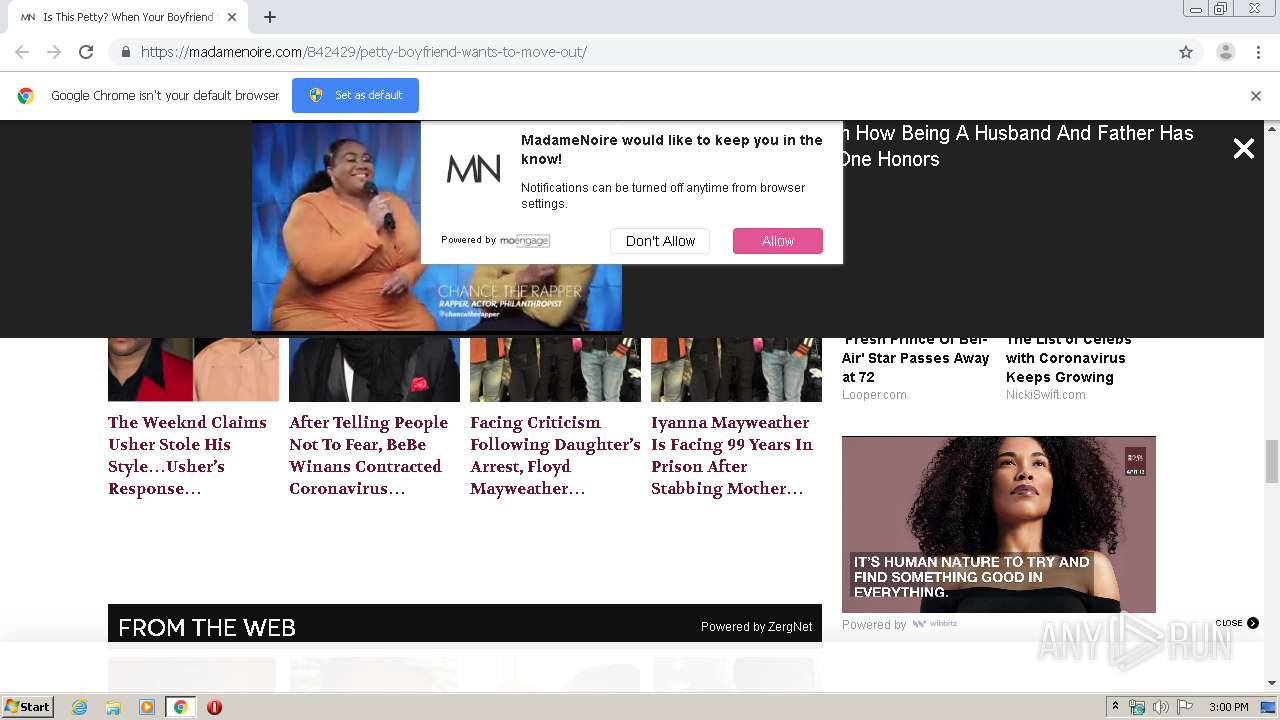Screen dimensions: 1280x720
Task: Close the MadameNoire browser tab
Action: (232, 17)
